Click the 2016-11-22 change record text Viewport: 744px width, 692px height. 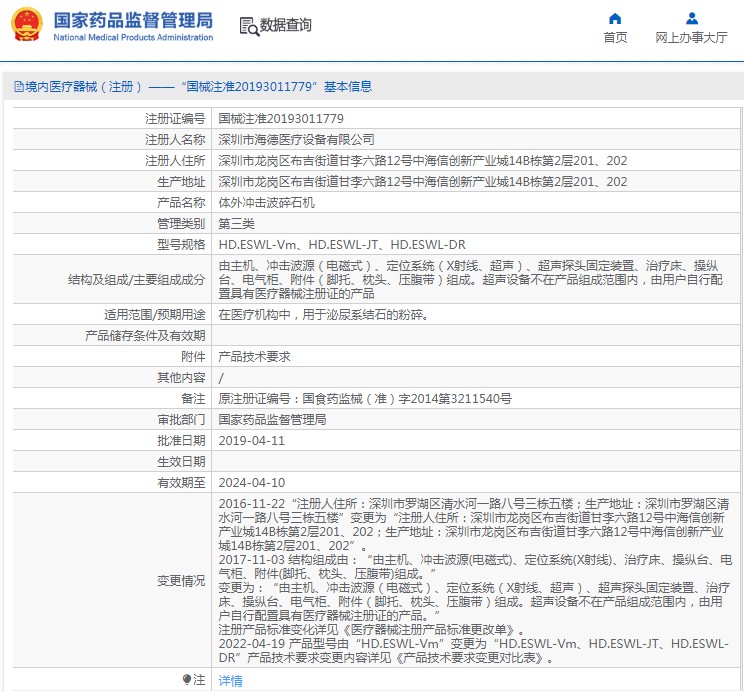click(x=474, y=524)
